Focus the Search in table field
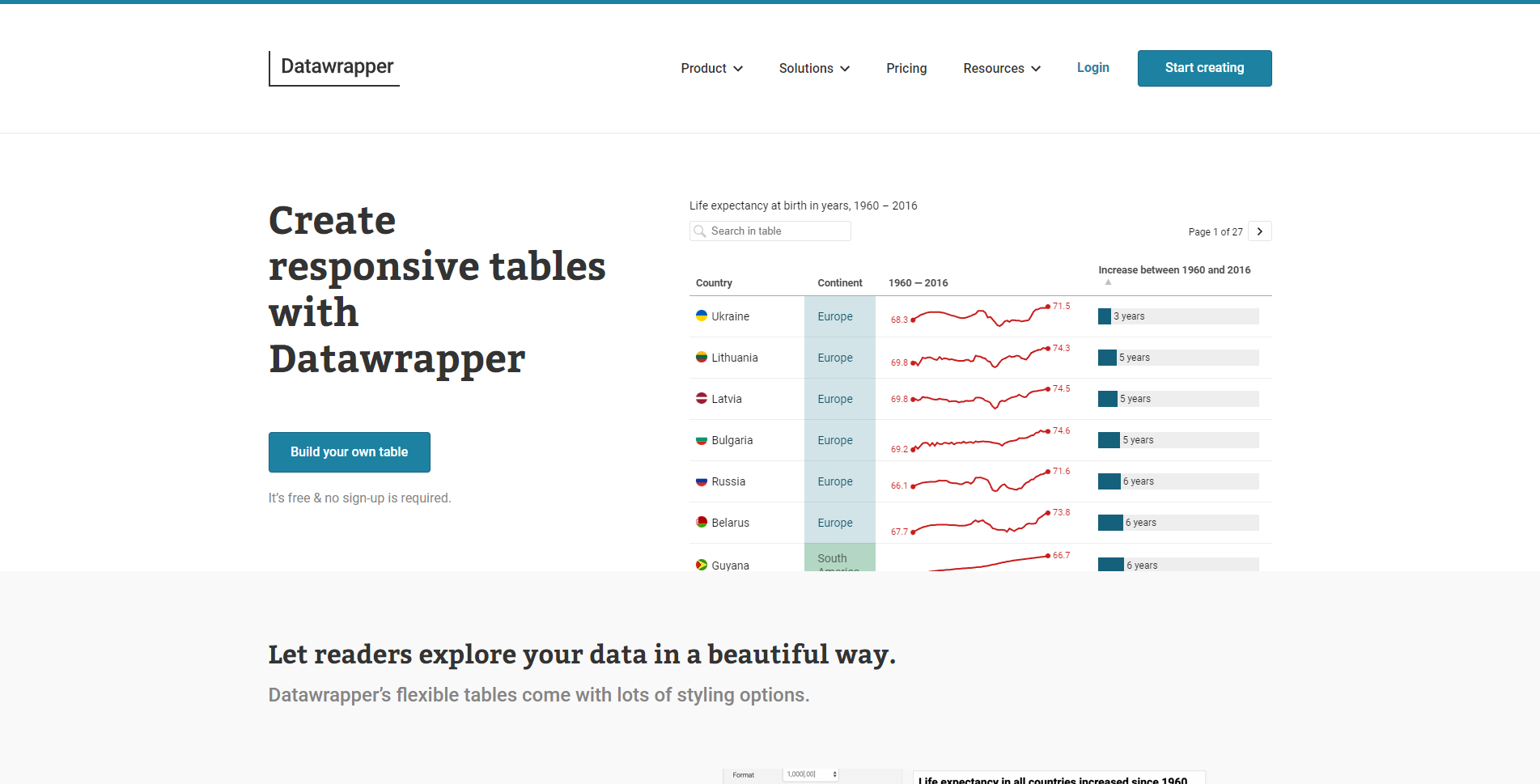The width and height of the screenshot is (1540, 784). coord(770,231)
